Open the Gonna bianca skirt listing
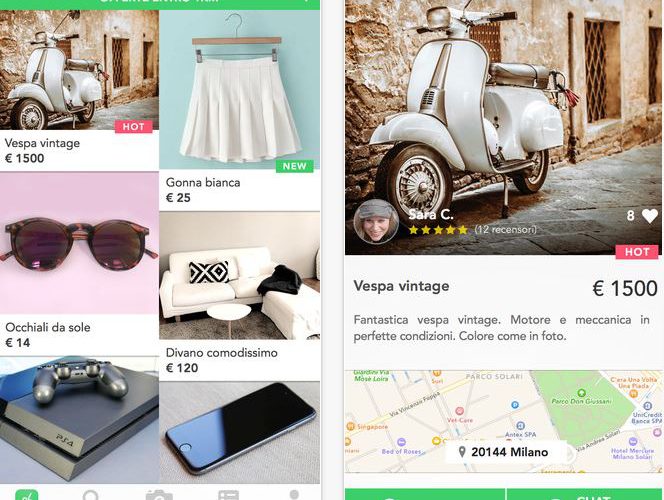This screenshot has width=664, height=500. (239, 89)
